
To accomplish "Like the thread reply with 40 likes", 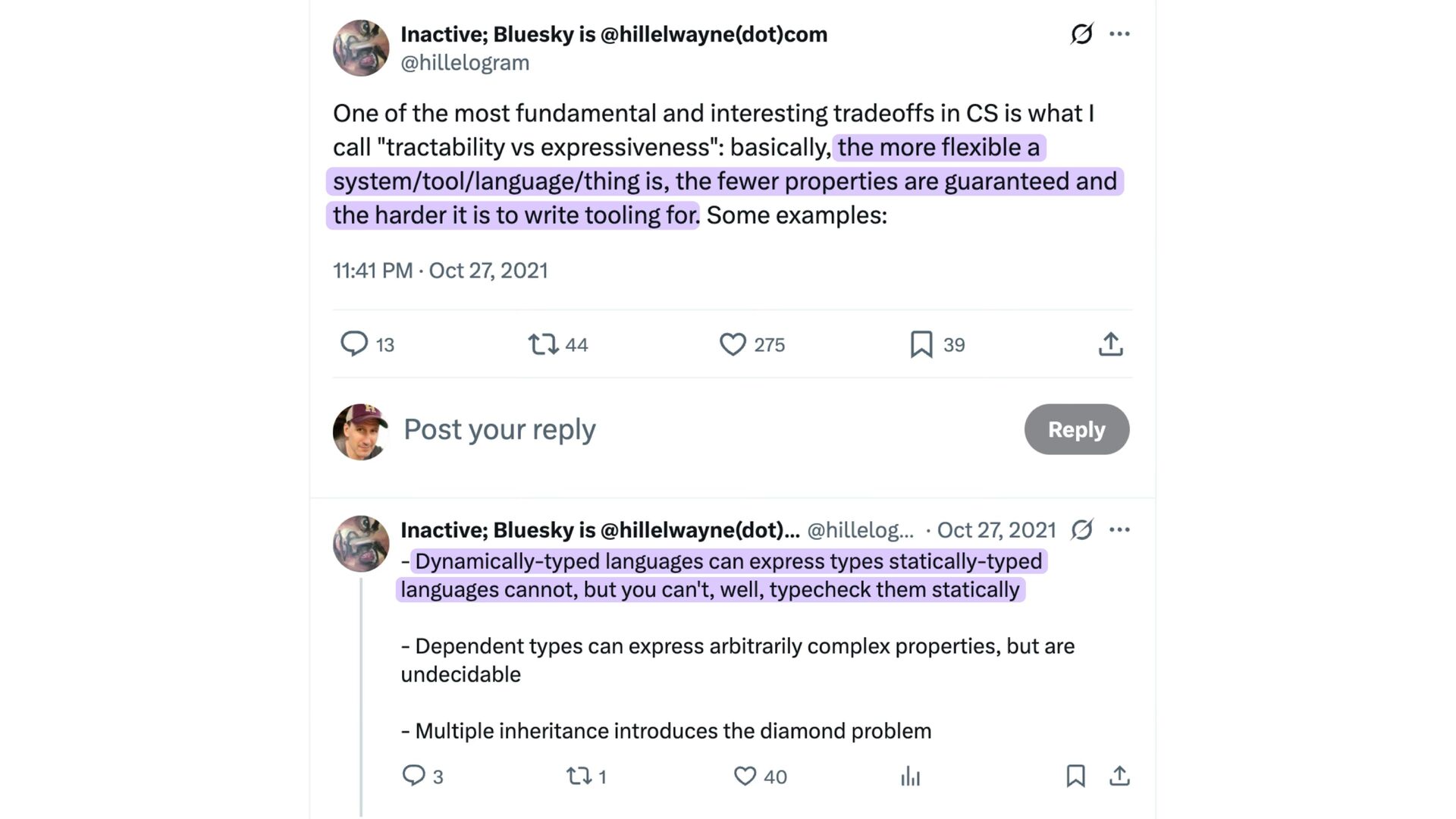I will tap(745, 776).
